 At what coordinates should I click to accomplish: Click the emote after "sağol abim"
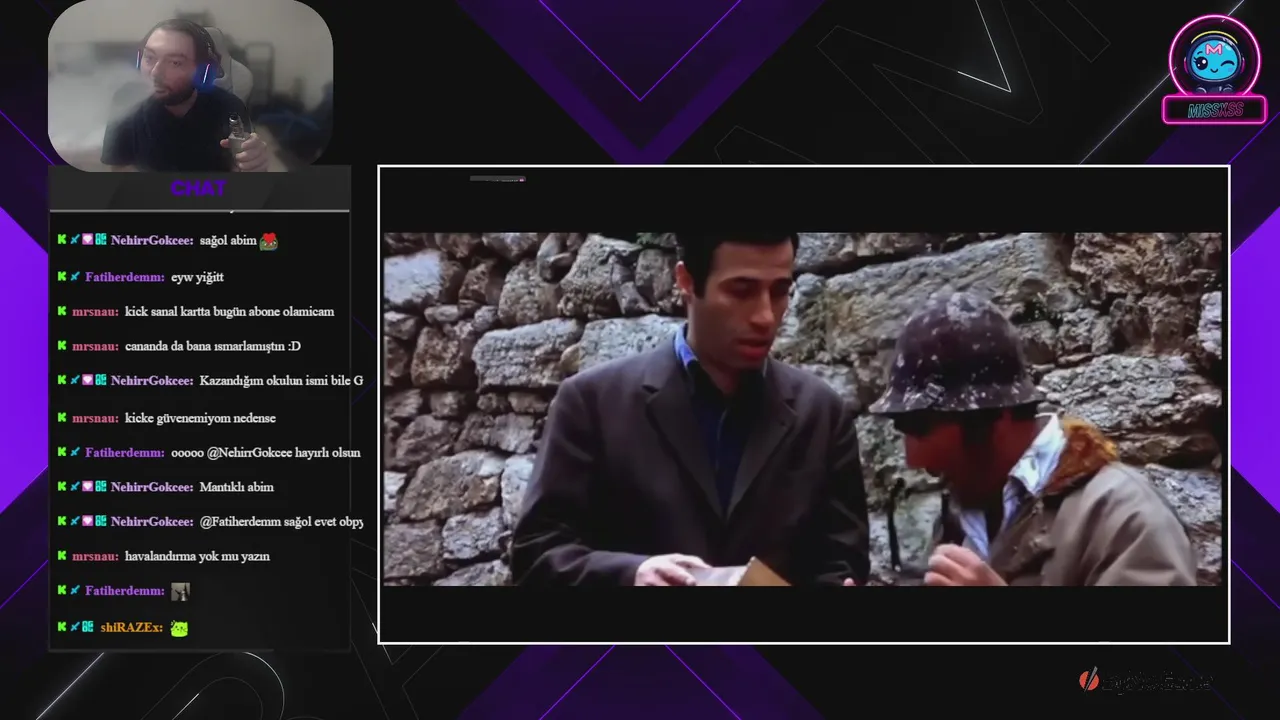(268, 241)
